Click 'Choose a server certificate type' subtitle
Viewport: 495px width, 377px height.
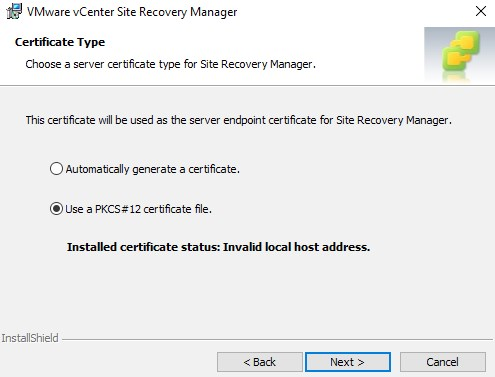[170, 64]
